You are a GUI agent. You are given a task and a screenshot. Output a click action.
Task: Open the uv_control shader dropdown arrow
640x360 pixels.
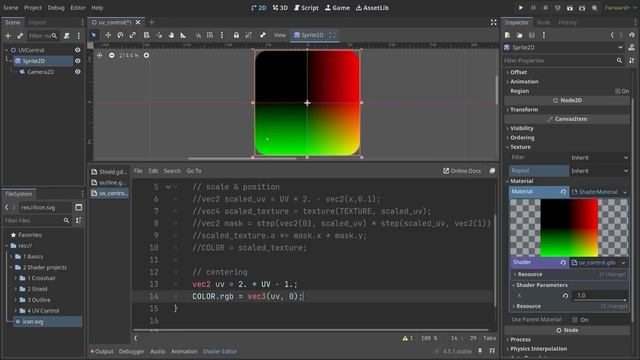click(624, 262)
